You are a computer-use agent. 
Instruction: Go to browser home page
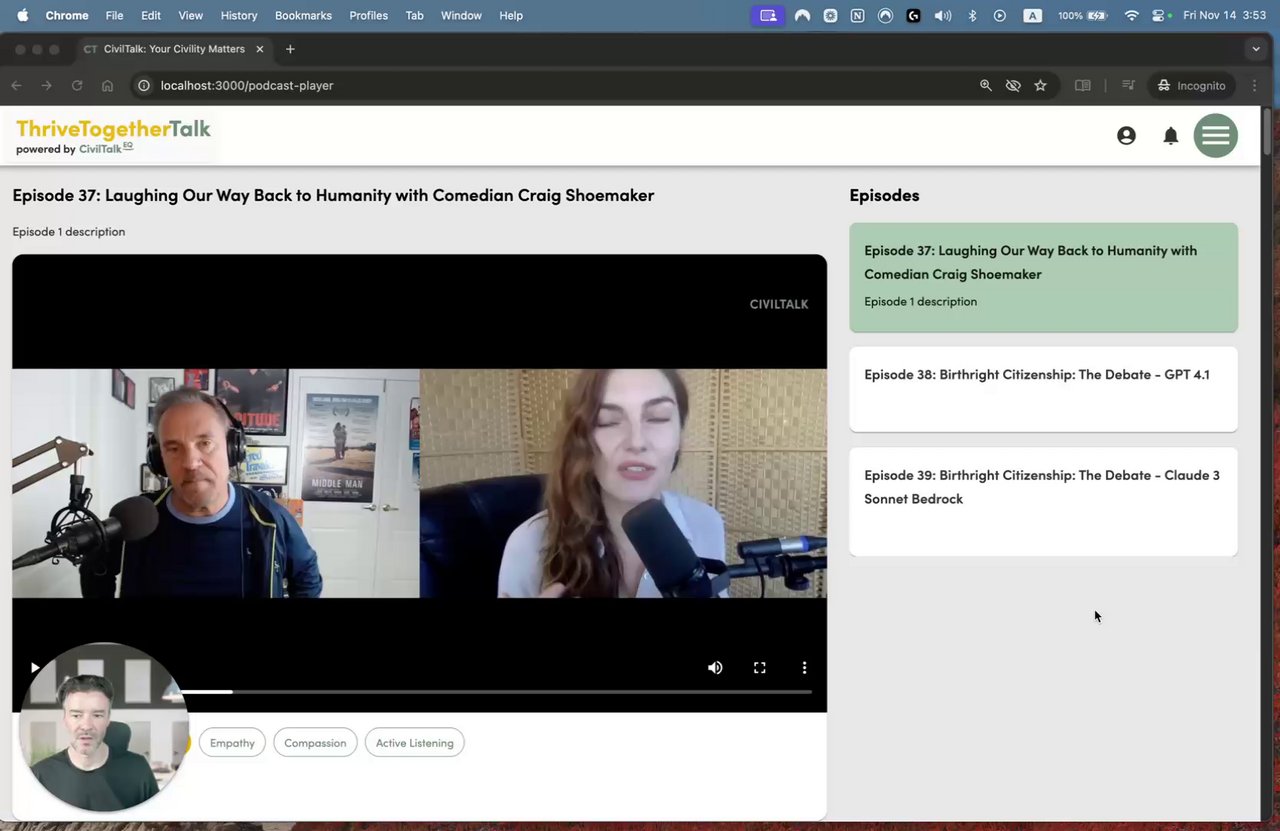108,85
